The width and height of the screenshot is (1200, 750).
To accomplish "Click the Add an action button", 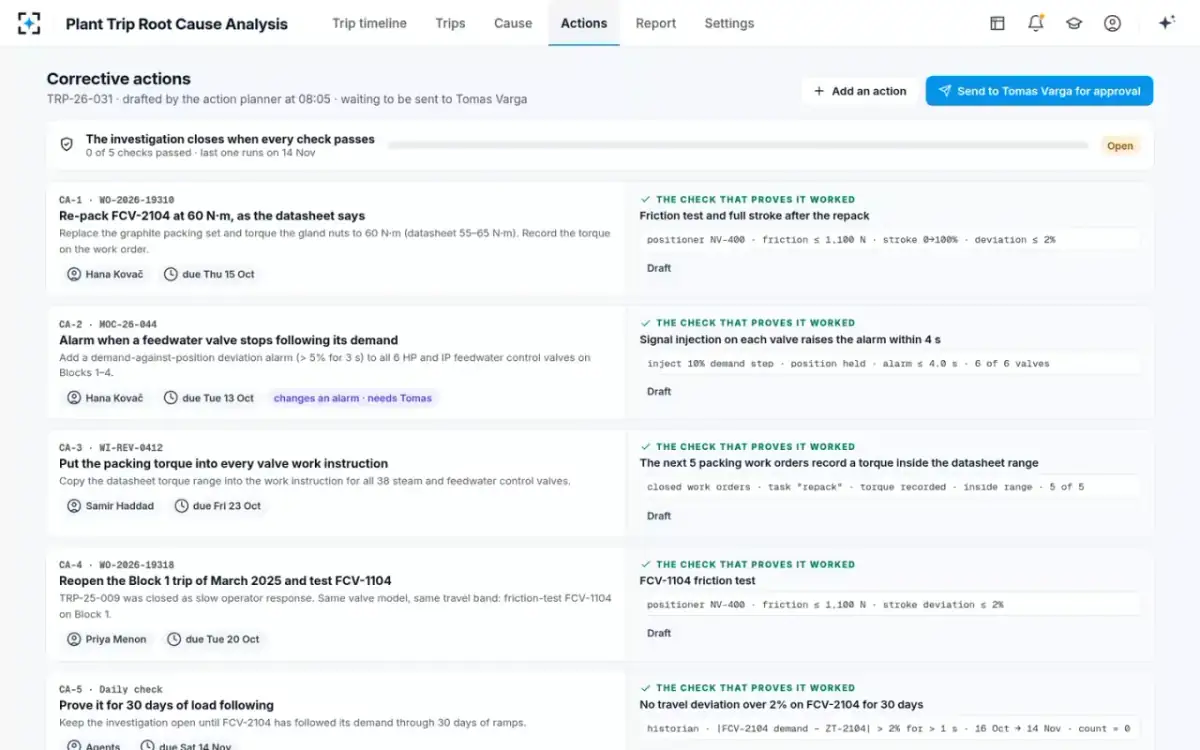I will click(x=860, y=91).
